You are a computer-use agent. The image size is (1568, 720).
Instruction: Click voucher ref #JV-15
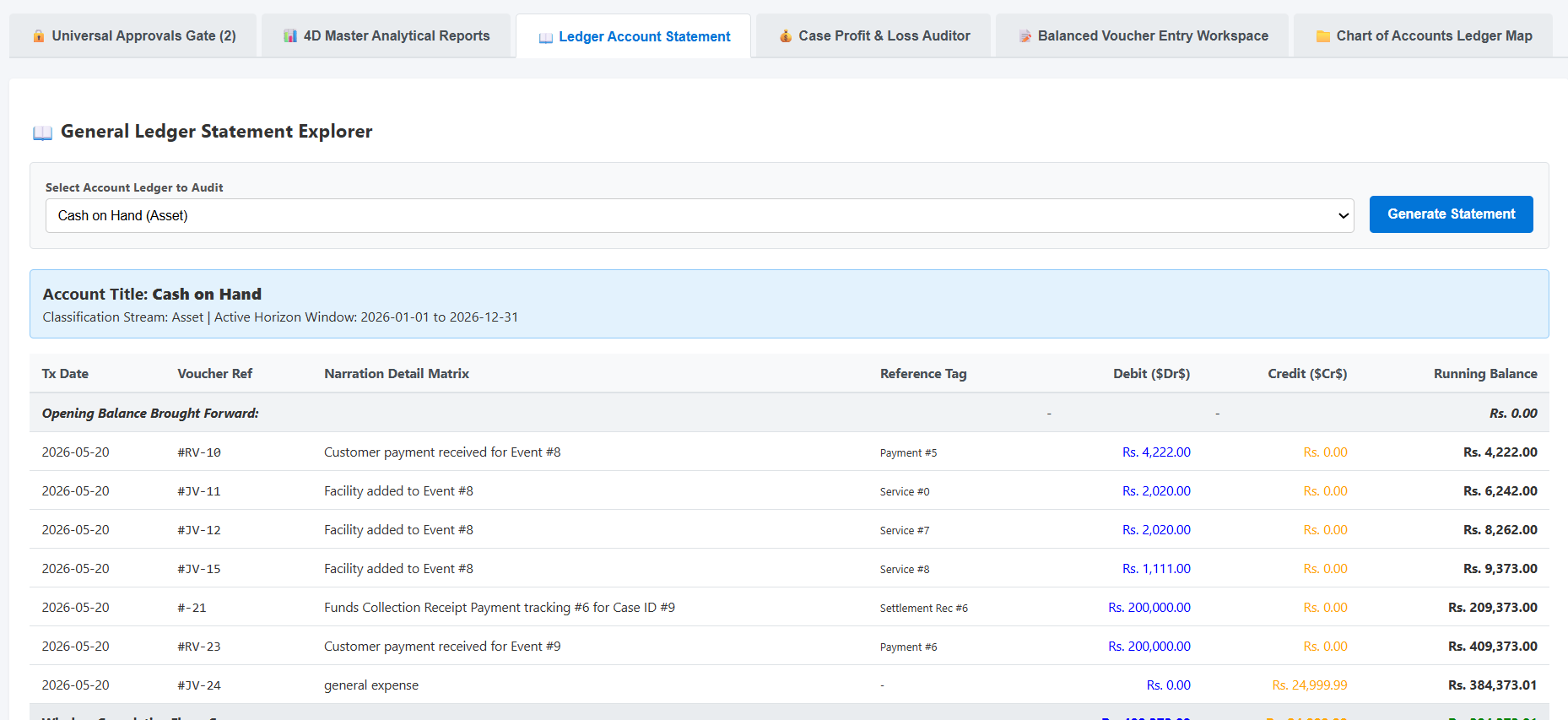199,569
